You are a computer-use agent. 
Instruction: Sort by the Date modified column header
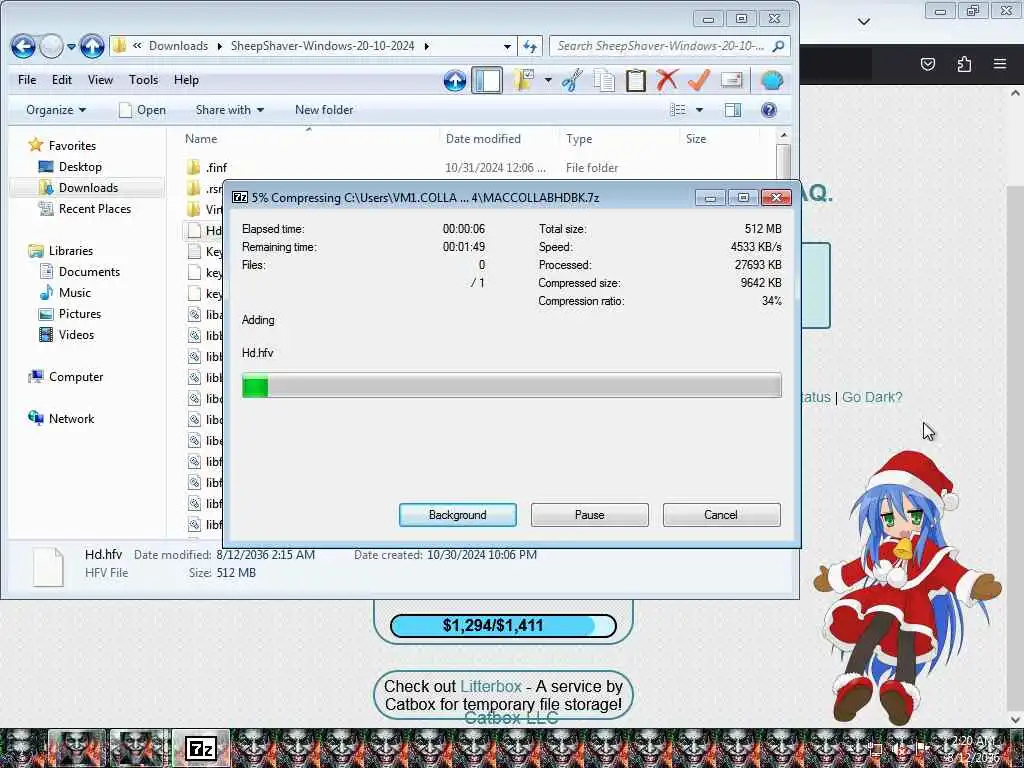[x=499, y=138]
